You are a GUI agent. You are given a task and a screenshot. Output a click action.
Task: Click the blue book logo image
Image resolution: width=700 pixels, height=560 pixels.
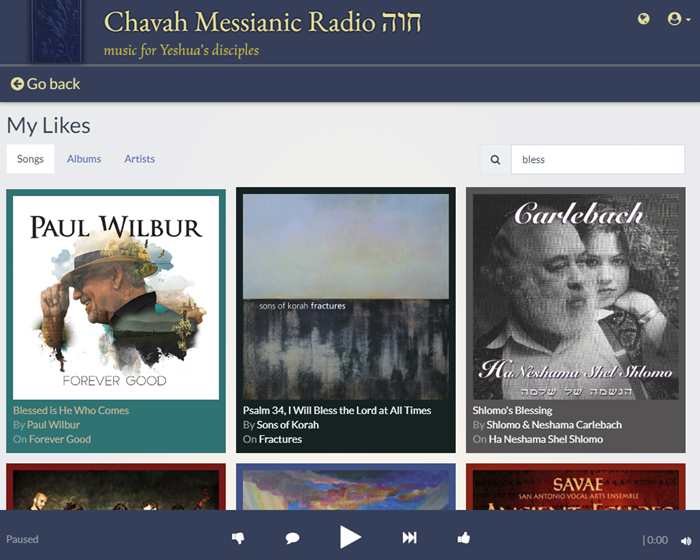[57, 31]
